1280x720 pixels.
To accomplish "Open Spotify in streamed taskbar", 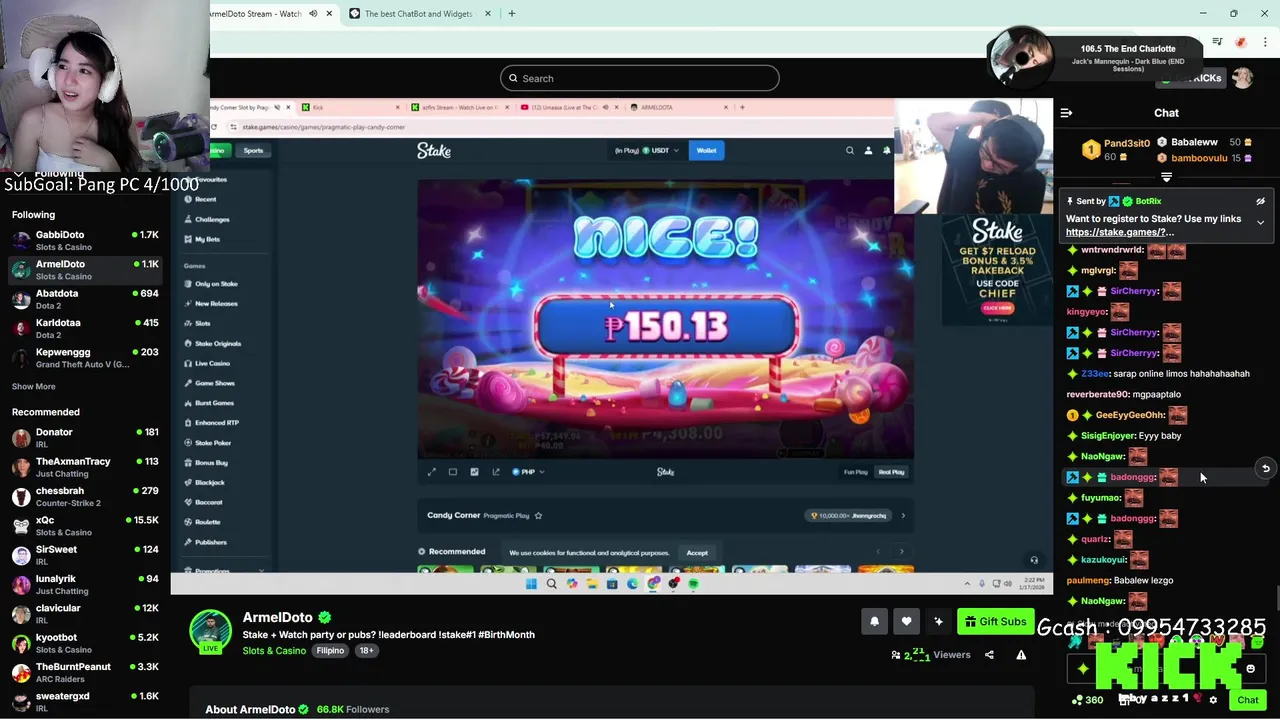I will (x=693, y=584).
